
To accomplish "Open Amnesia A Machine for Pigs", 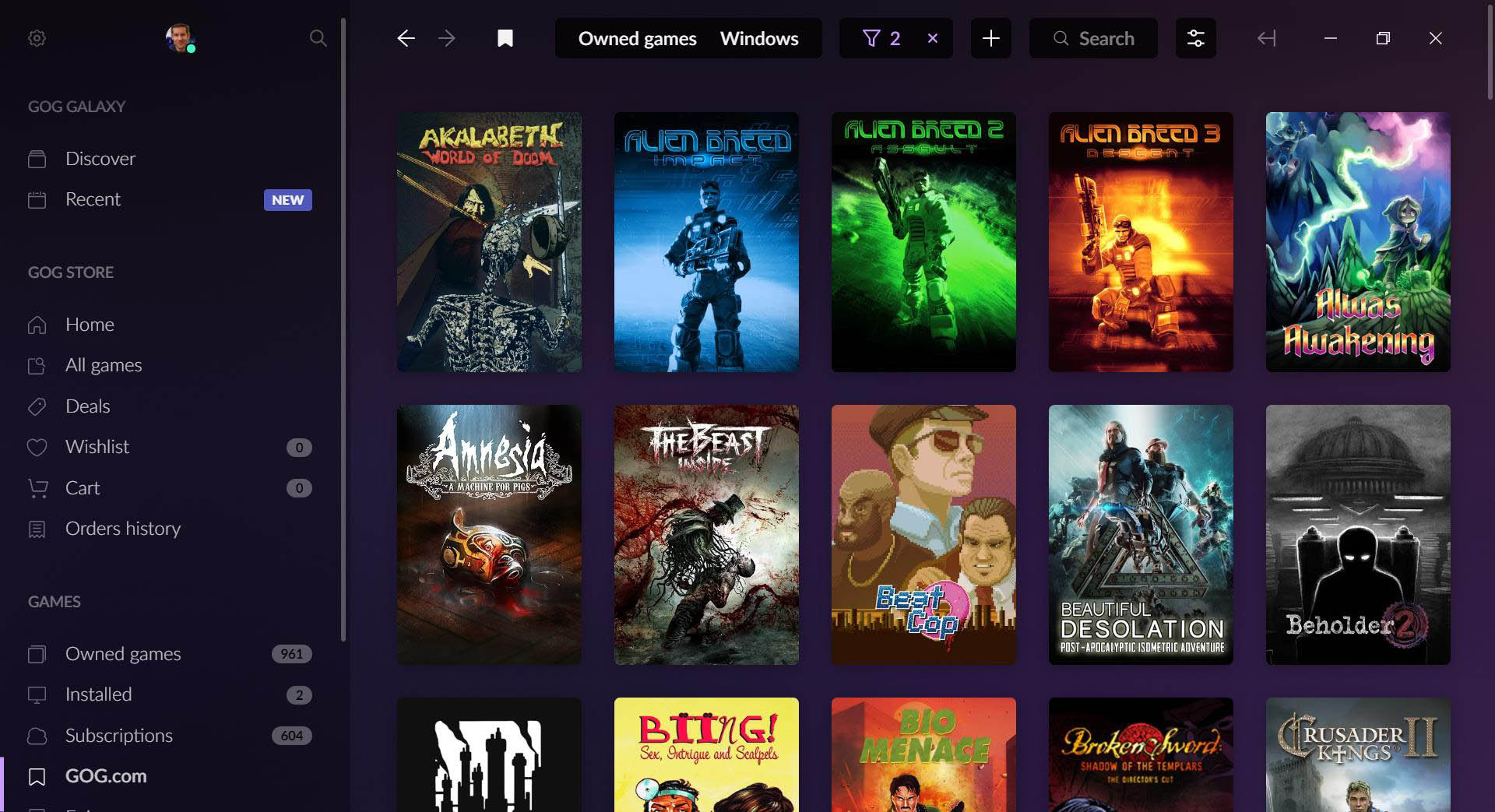I will point(489,535).
